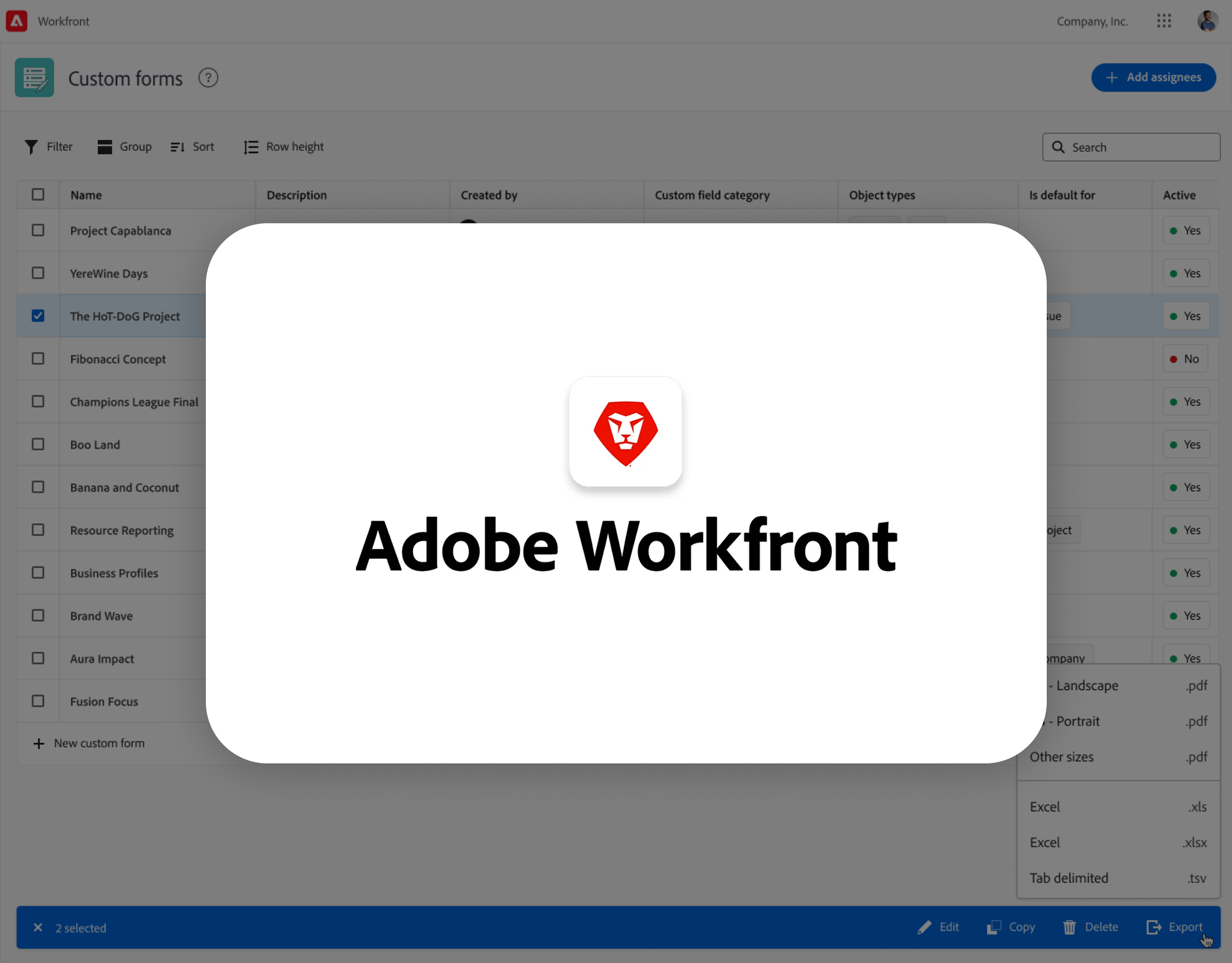Choose Excel .xlsx export option
The width and height of the screenshot is (1232, 963).
coord(1118,843)
